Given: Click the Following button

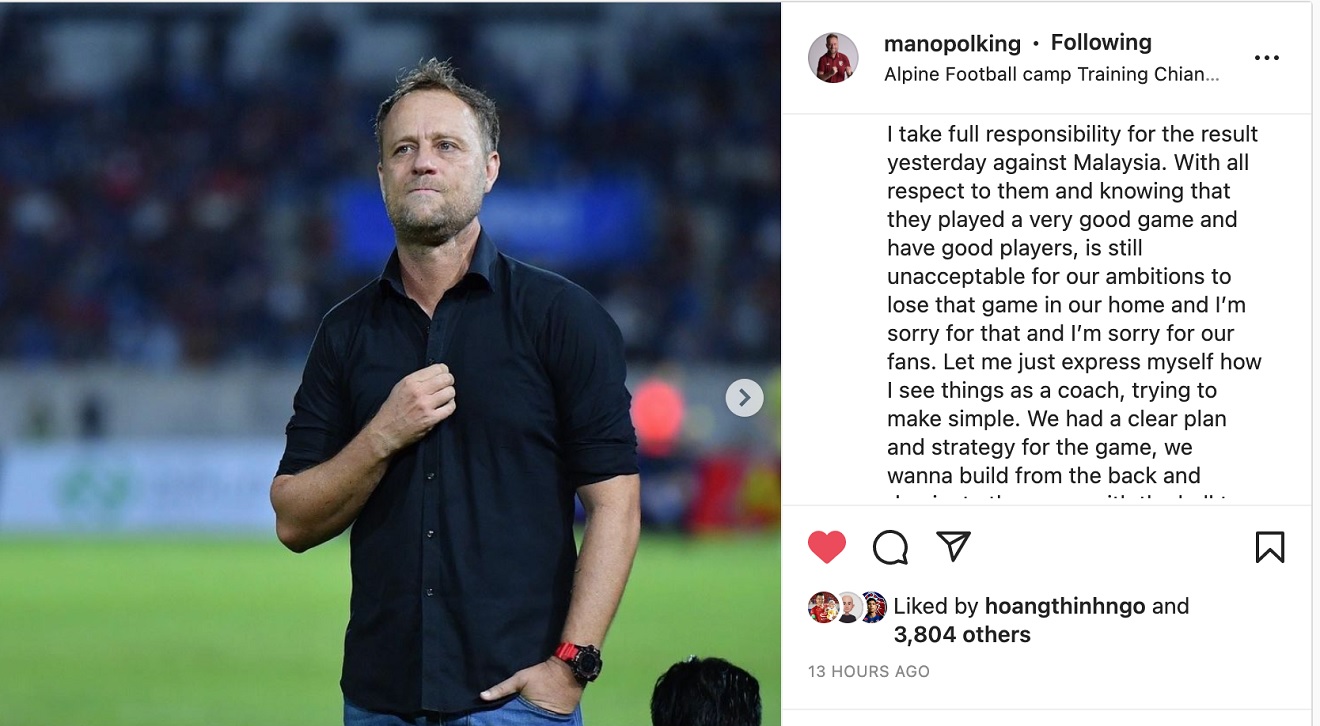Looking at the screenshot, I should pyautogui.click(x=1101, y=42).
